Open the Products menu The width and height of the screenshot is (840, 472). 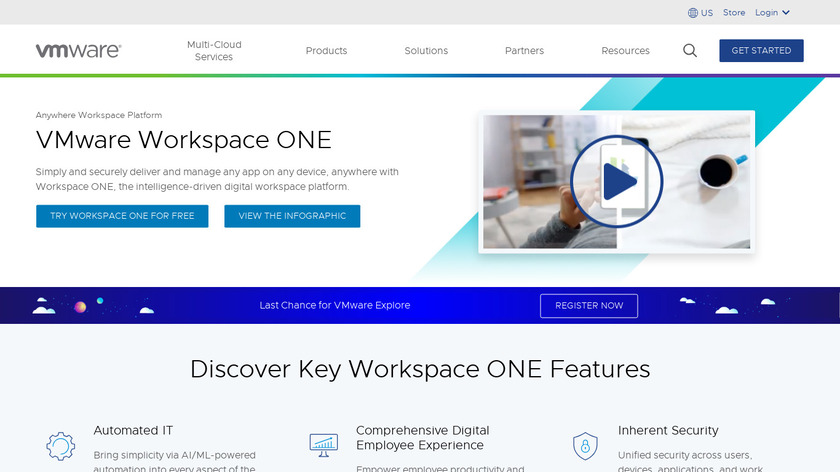[326, 50]
